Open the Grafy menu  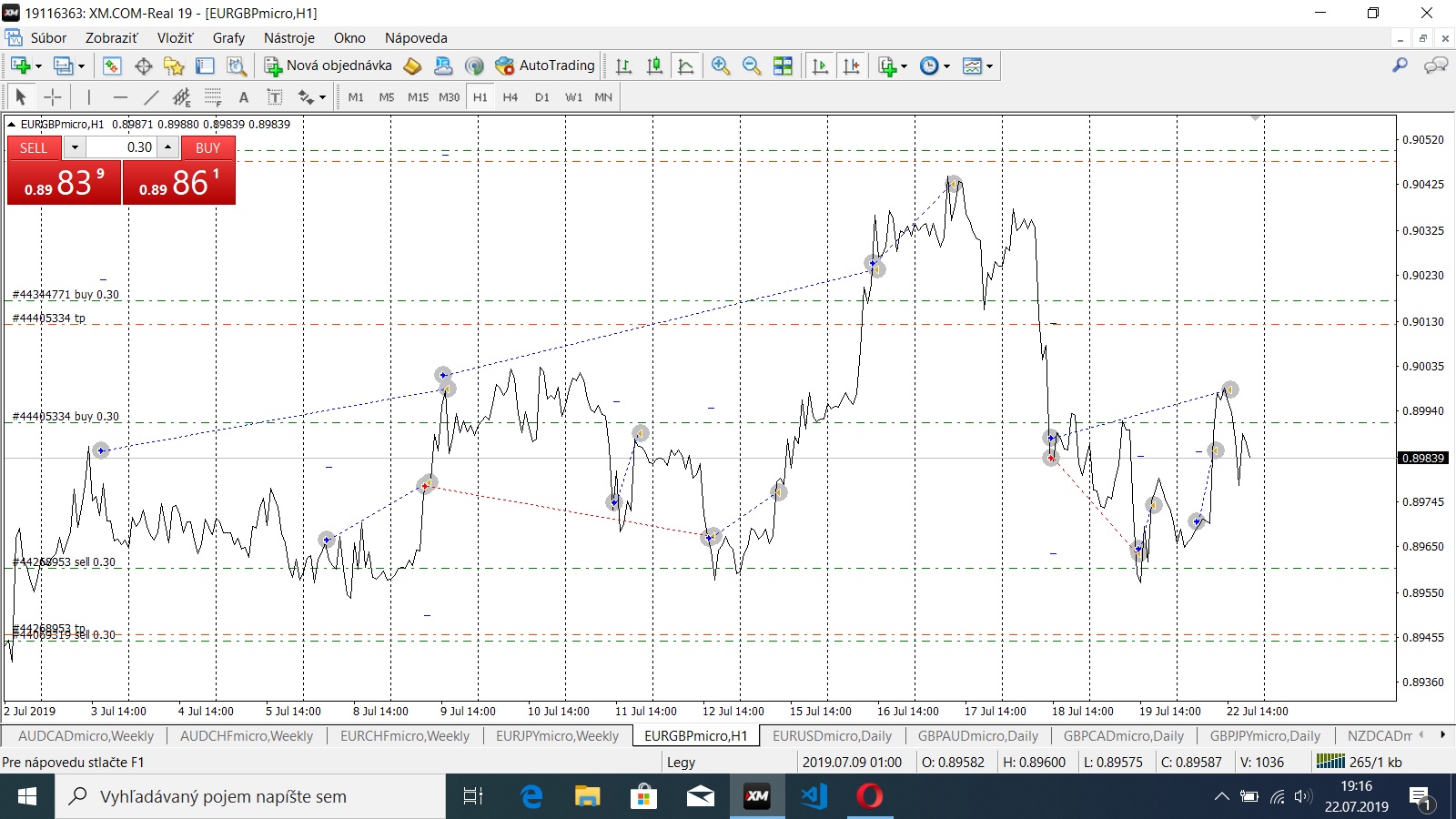[228, 38]
